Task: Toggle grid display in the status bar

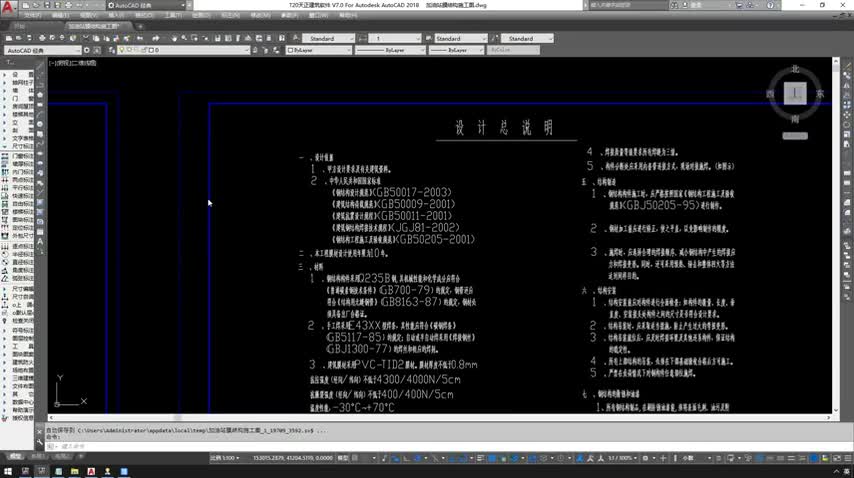Action: 356,458
